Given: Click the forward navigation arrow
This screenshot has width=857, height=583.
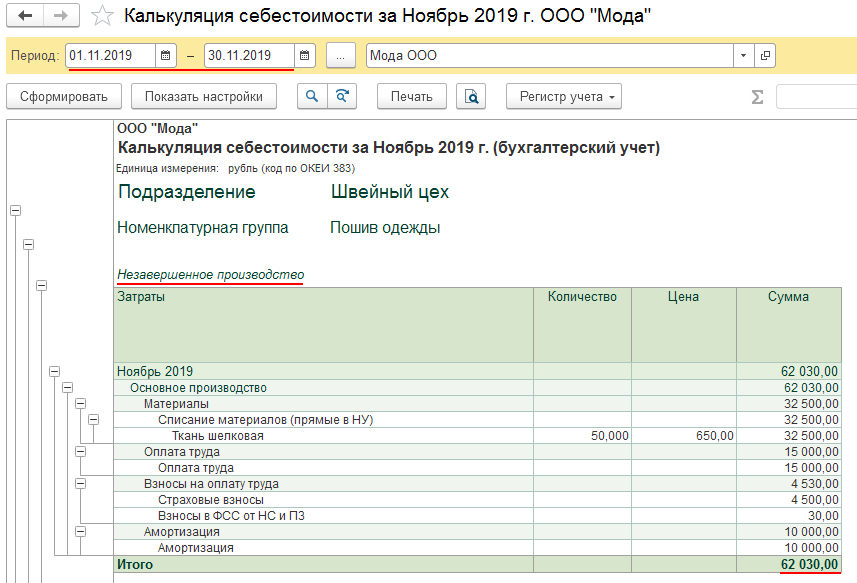Looking at the screenshot, I should [x=60, y=16].
